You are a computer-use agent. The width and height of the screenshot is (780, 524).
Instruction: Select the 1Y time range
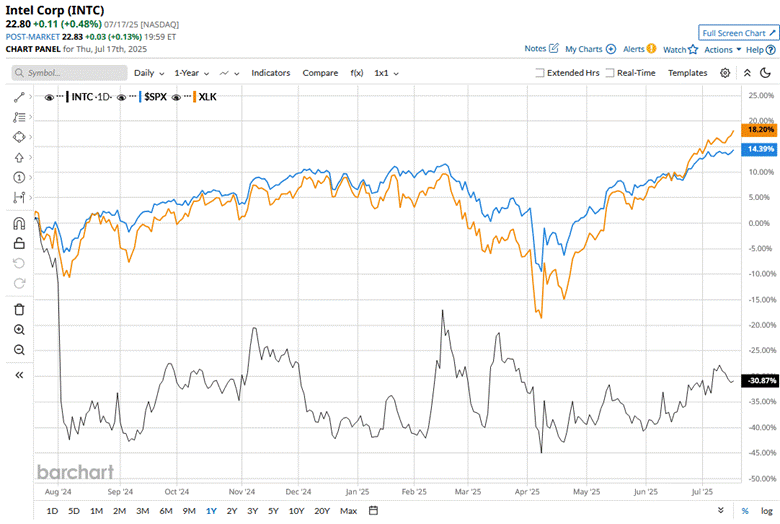[211, 511]
